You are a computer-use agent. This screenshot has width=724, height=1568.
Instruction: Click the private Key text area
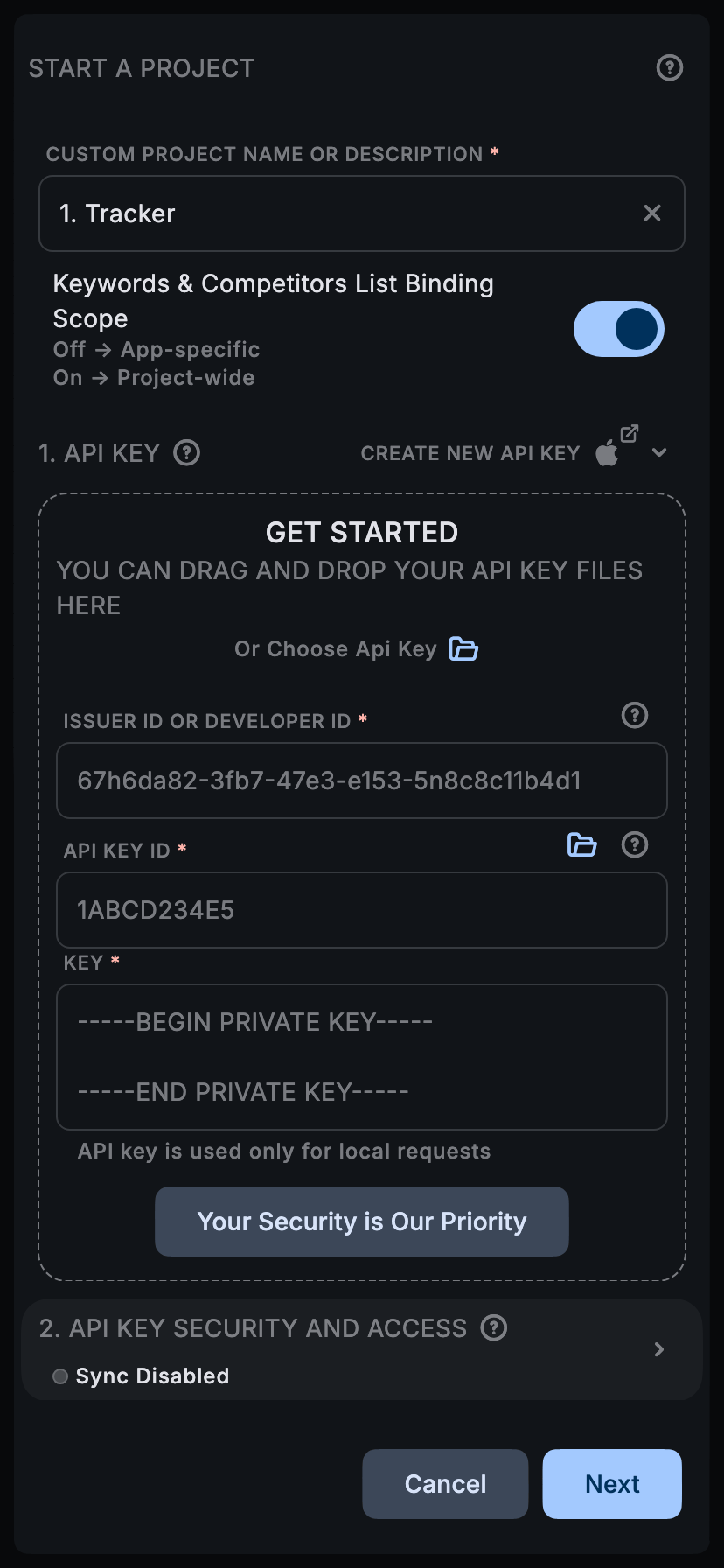(361, 1057)
